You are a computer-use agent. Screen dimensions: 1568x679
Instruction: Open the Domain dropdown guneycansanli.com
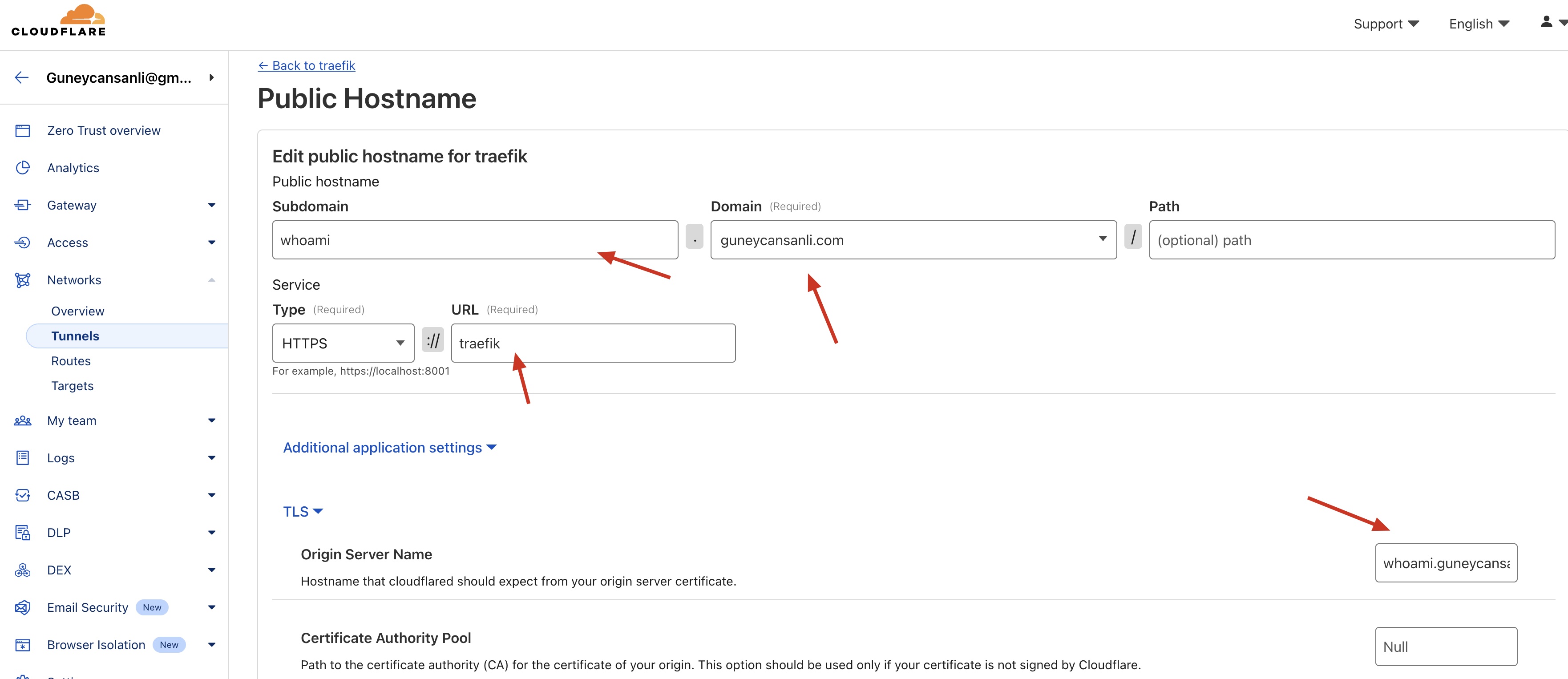pos(913,240)
